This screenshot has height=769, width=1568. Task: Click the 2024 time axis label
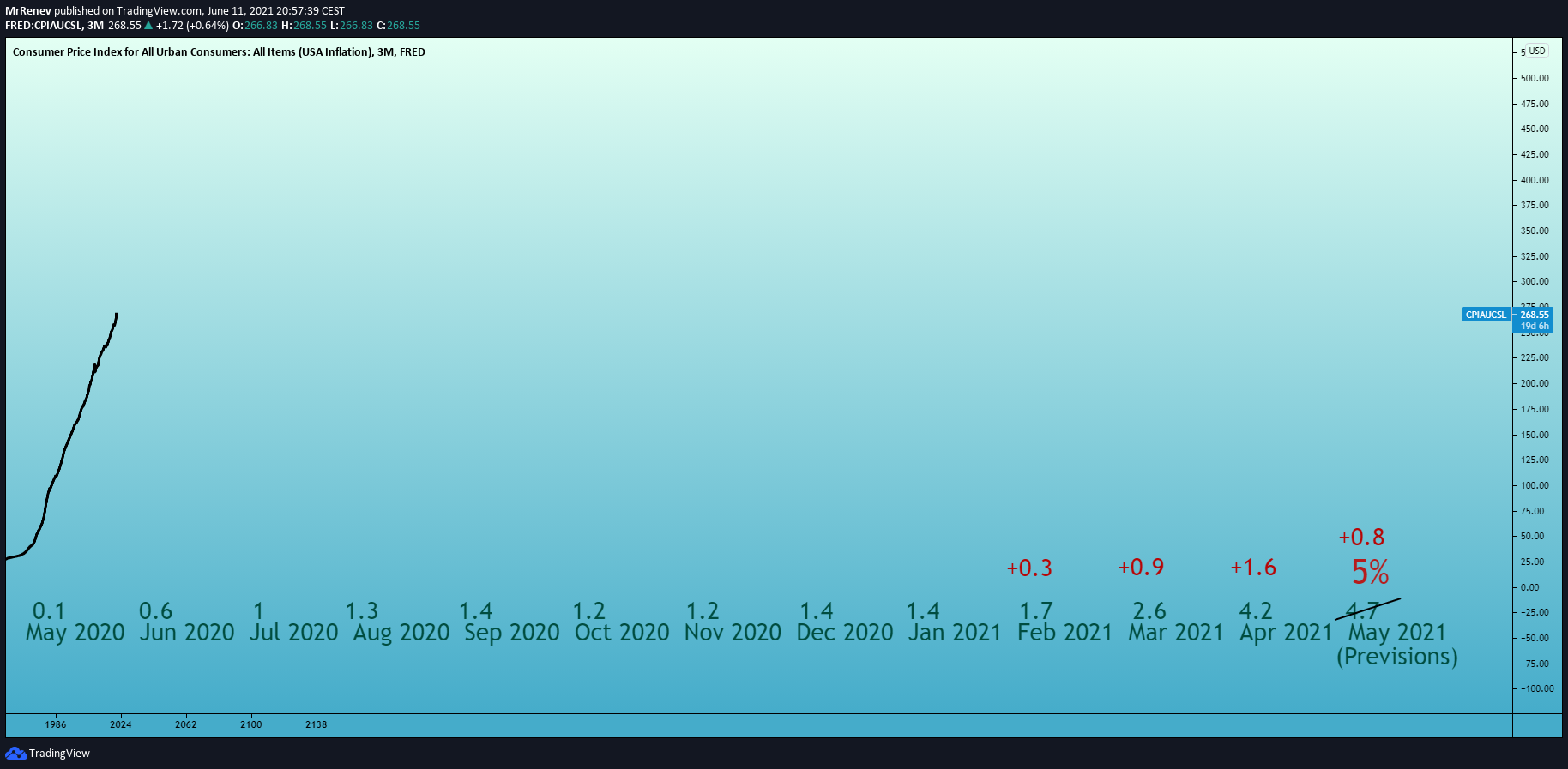point(121,724)
